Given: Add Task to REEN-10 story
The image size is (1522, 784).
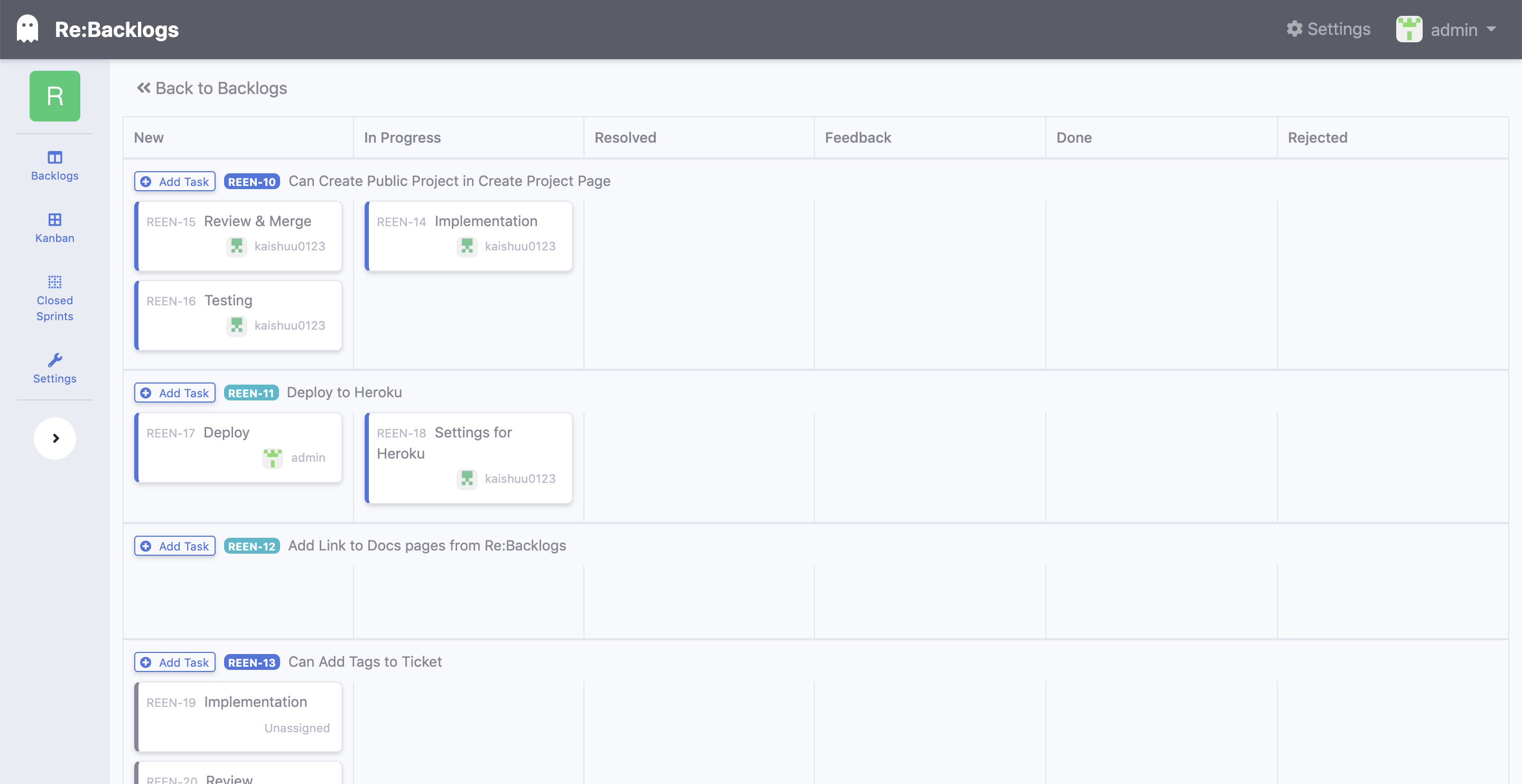Looking at the screenshot, I should coord(175,181).
